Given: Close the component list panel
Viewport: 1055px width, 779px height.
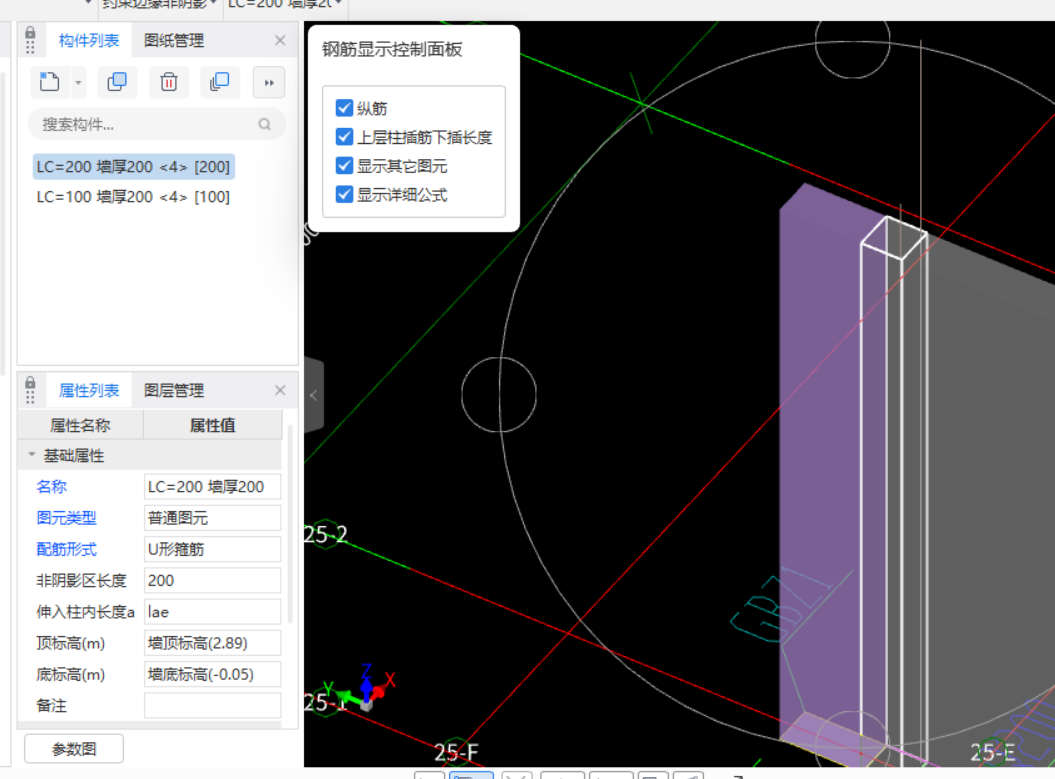Looking at the screenshot, I should [x=280, y=40].
